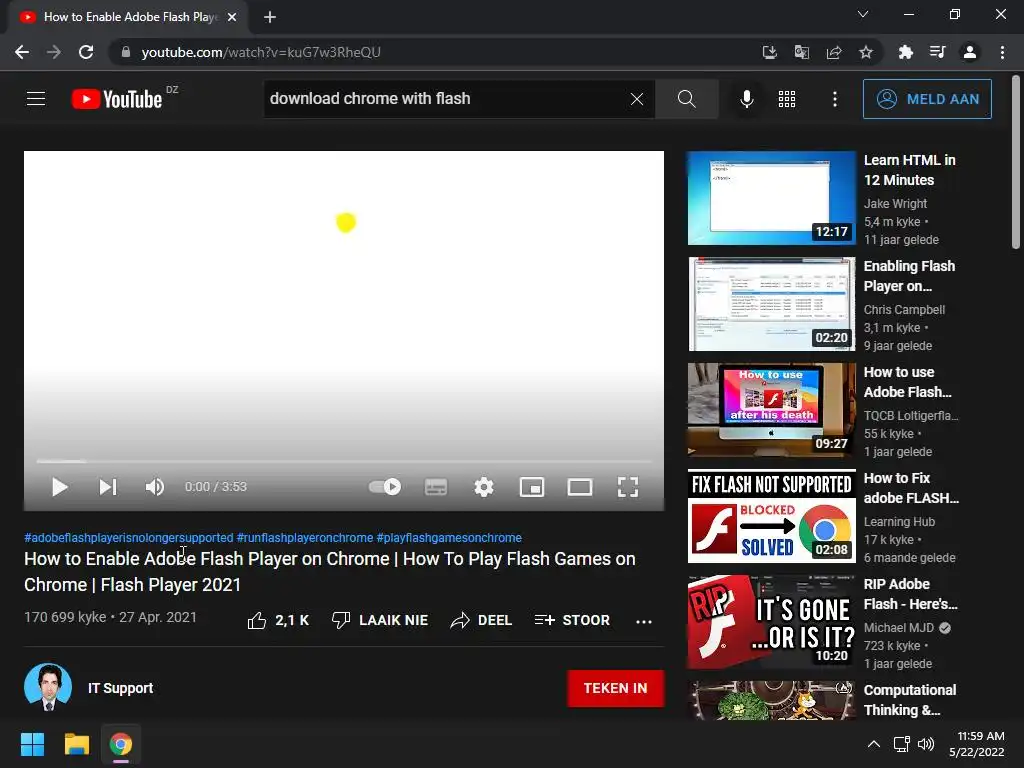Image resolution: width=1024 pixels, height=768 pixels.
Task: Open FIX FLASH NOT SUPPORTED video thumbnail
Action: point(771,516)
